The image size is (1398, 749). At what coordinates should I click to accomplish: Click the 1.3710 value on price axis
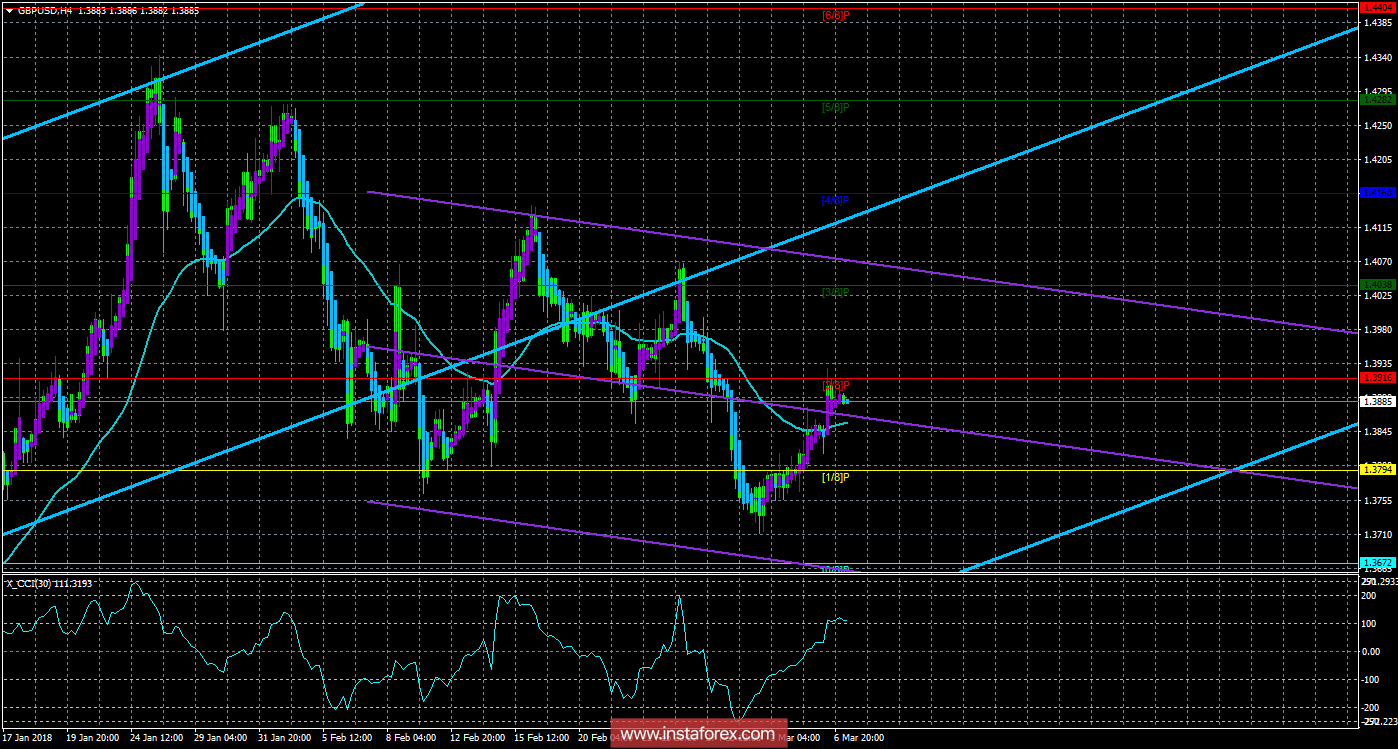click(x=1377, y=534)
